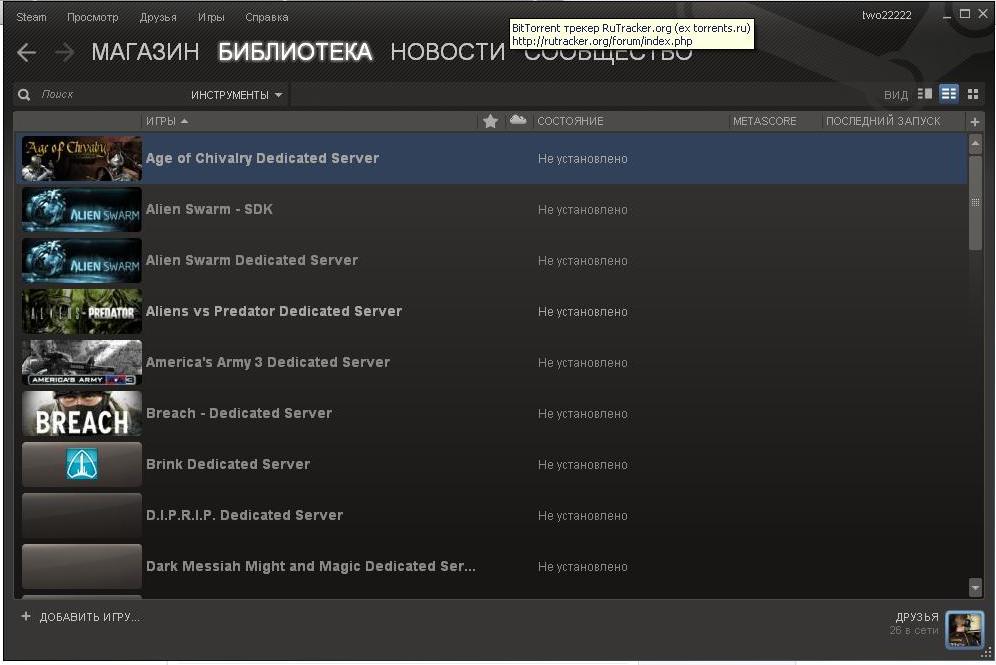Image resolution: width=996 pixels, height=665 pixels.
Task: Click Не установлено status for Breach
Action: [x=582, y=414]
